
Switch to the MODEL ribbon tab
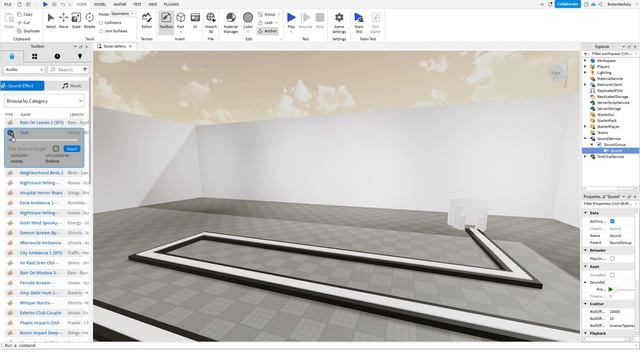click(100, 4)
